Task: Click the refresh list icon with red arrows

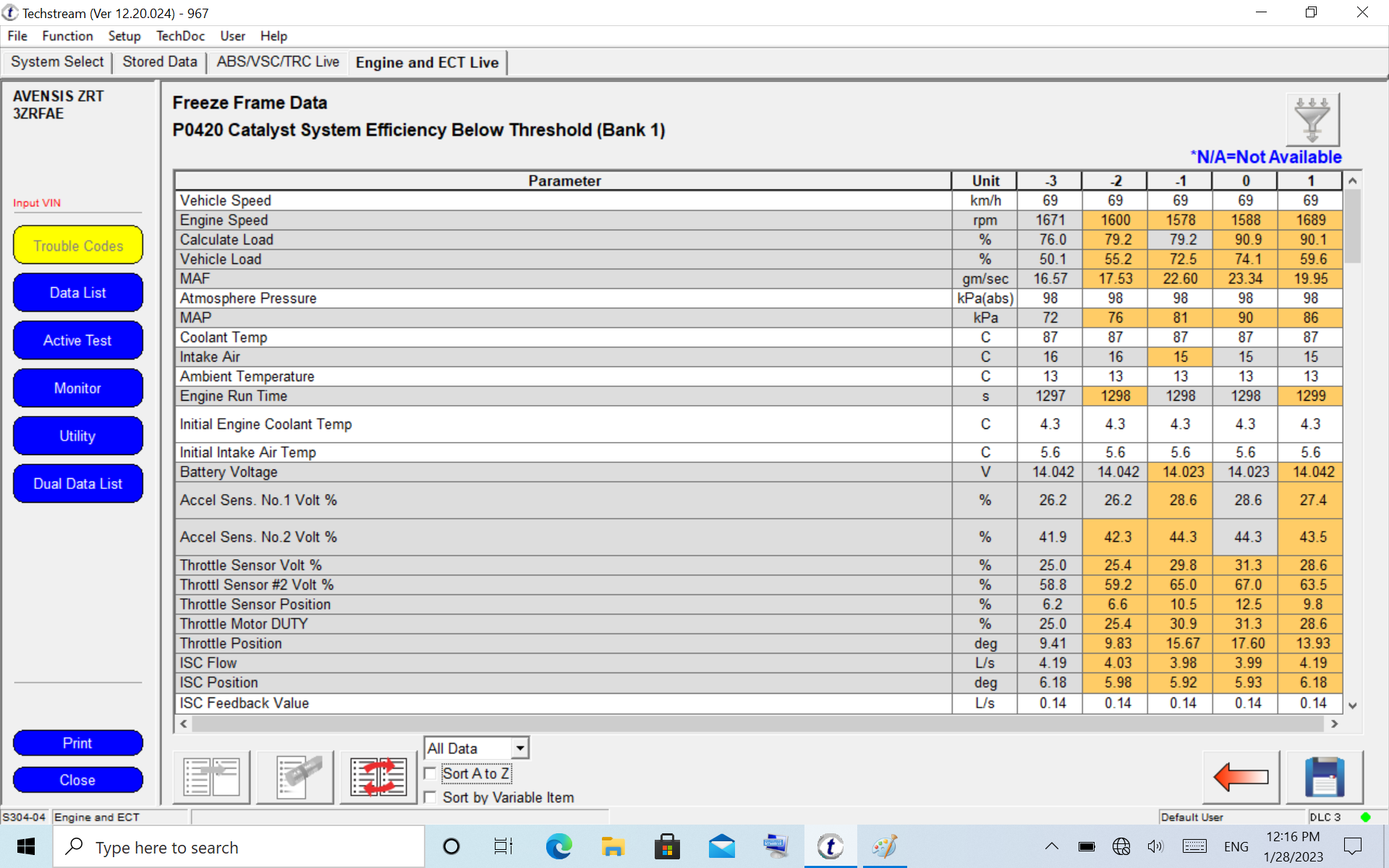Action: point(378,777)
